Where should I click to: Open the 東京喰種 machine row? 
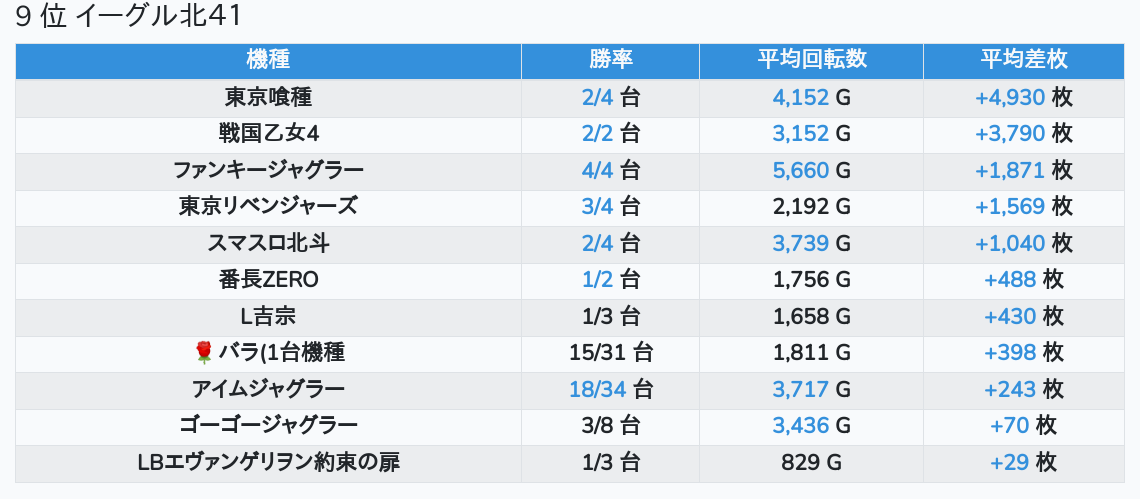pyautogui.click(x=268, y=97)
